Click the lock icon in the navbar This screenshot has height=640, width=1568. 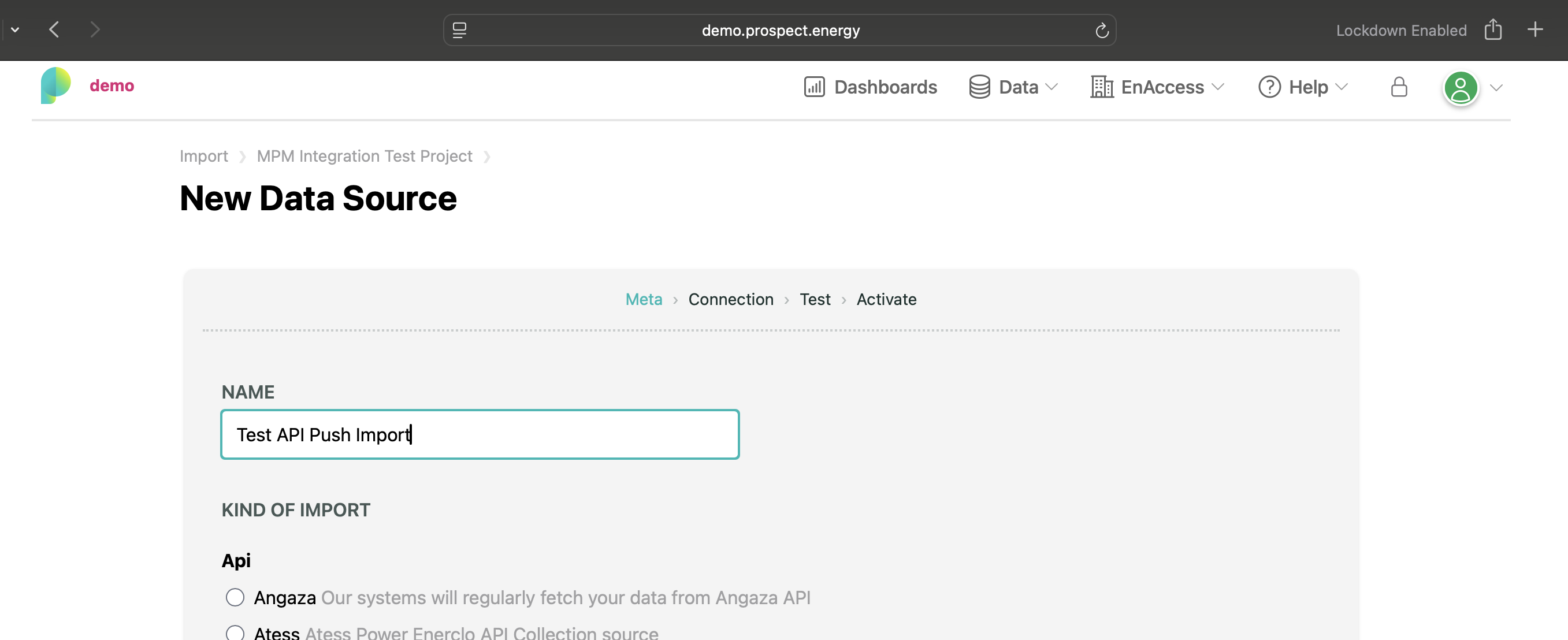click(1398, 88)
